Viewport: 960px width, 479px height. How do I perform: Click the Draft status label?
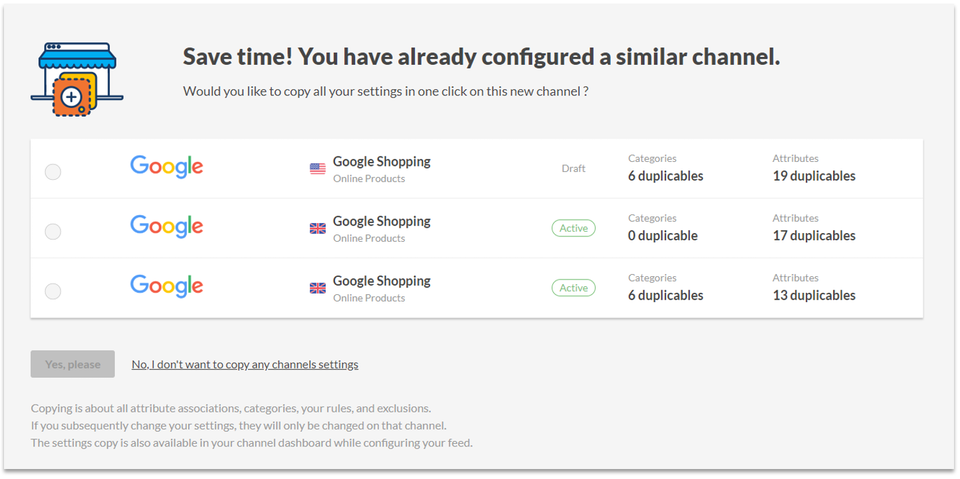pos(573,168)
